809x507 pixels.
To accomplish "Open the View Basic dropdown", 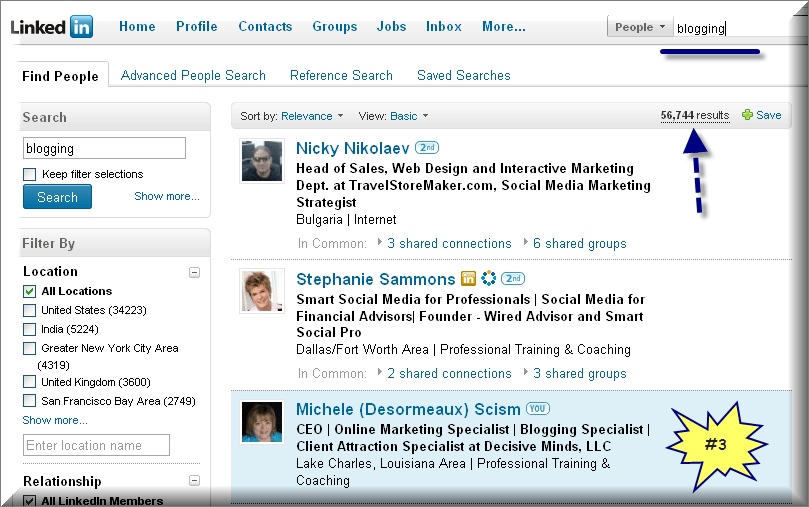I will tap(409, 116).
